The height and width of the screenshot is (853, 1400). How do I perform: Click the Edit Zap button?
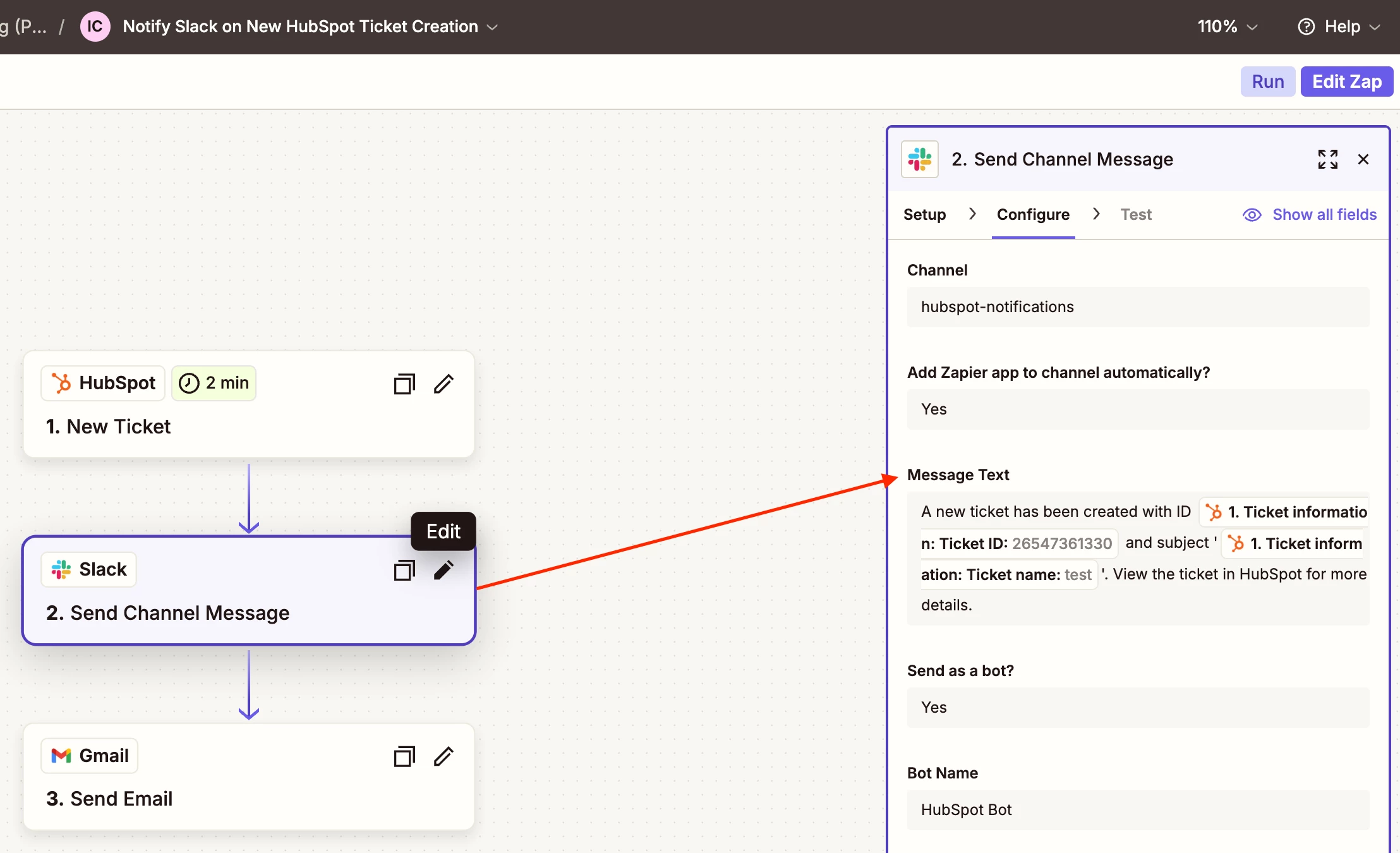[1346, 82]
